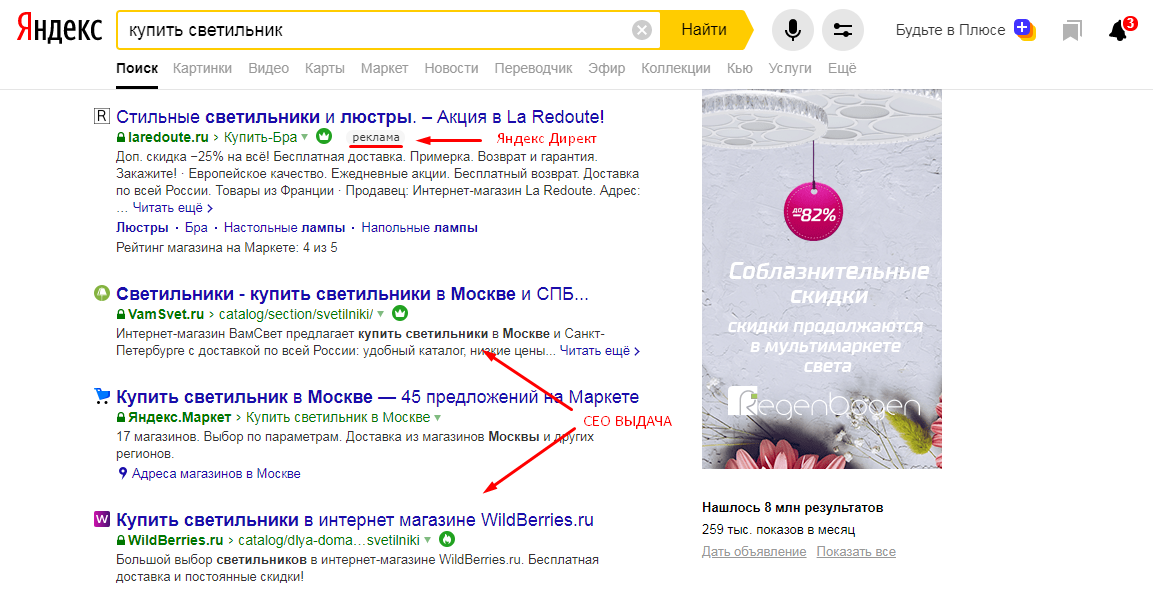
Task: Open Настольные лампы sitelink
Action: 285,228
